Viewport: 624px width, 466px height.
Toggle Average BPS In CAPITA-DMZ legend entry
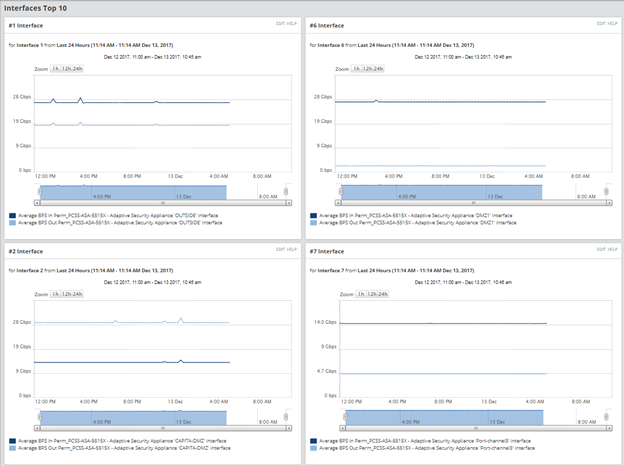117,441
